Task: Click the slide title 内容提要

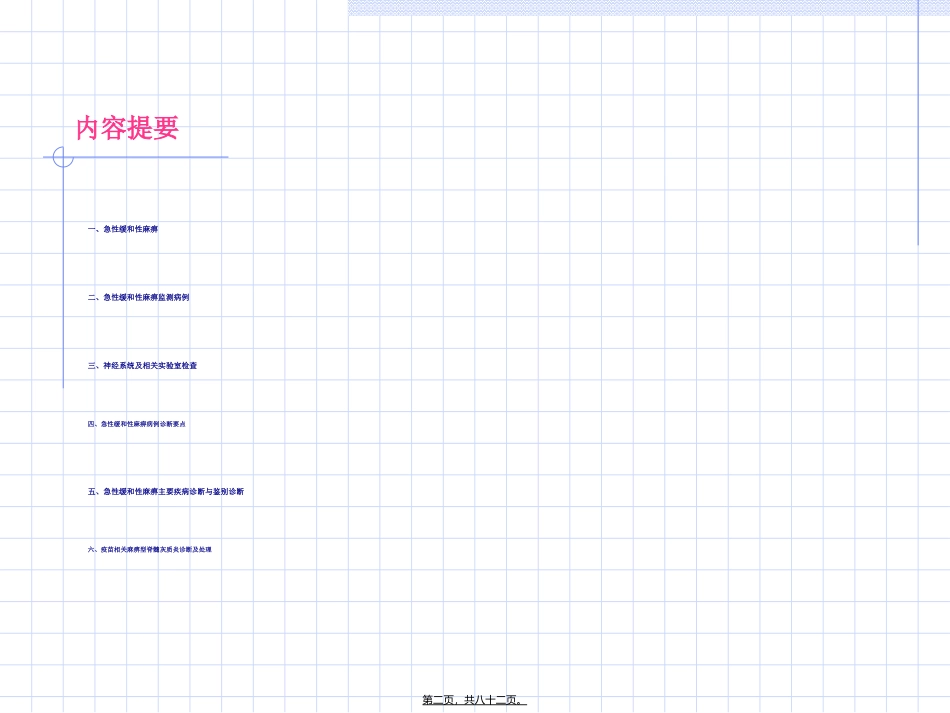Action: (x=127, y=128)
